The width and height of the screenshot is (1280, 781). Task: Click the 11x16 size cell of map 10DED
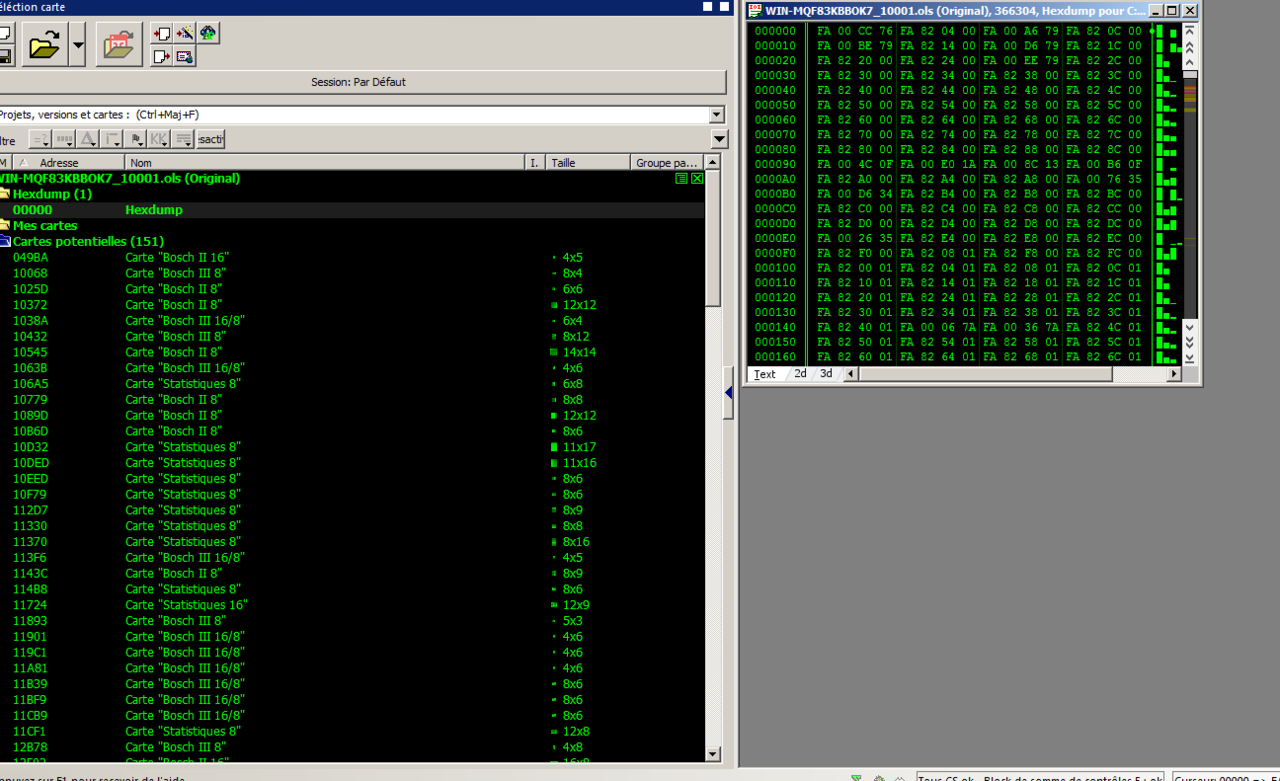pos(579,463)
